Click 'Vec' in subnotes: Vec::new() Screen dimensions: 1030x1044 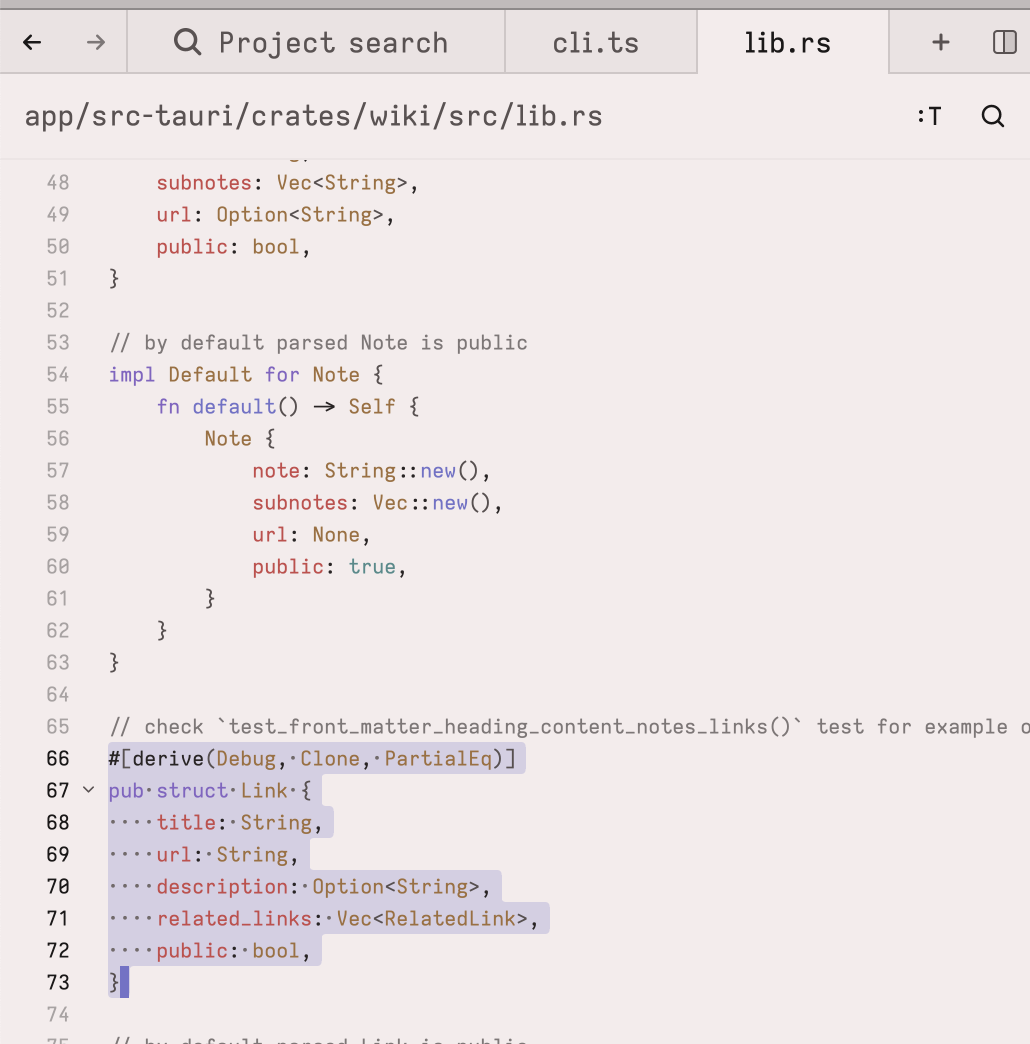coord(389,503)
